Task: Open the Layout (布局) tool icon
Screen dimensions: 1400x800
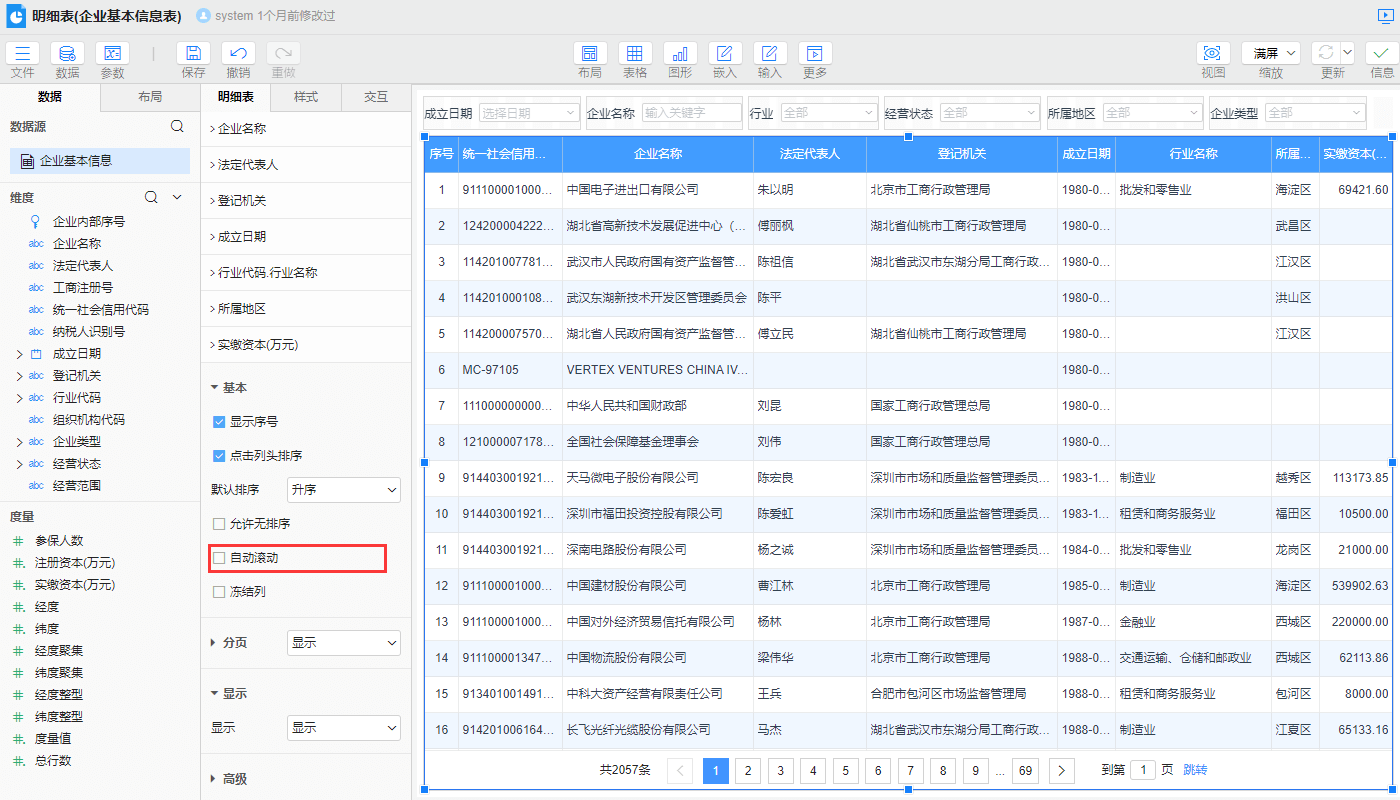Action: 590,54
